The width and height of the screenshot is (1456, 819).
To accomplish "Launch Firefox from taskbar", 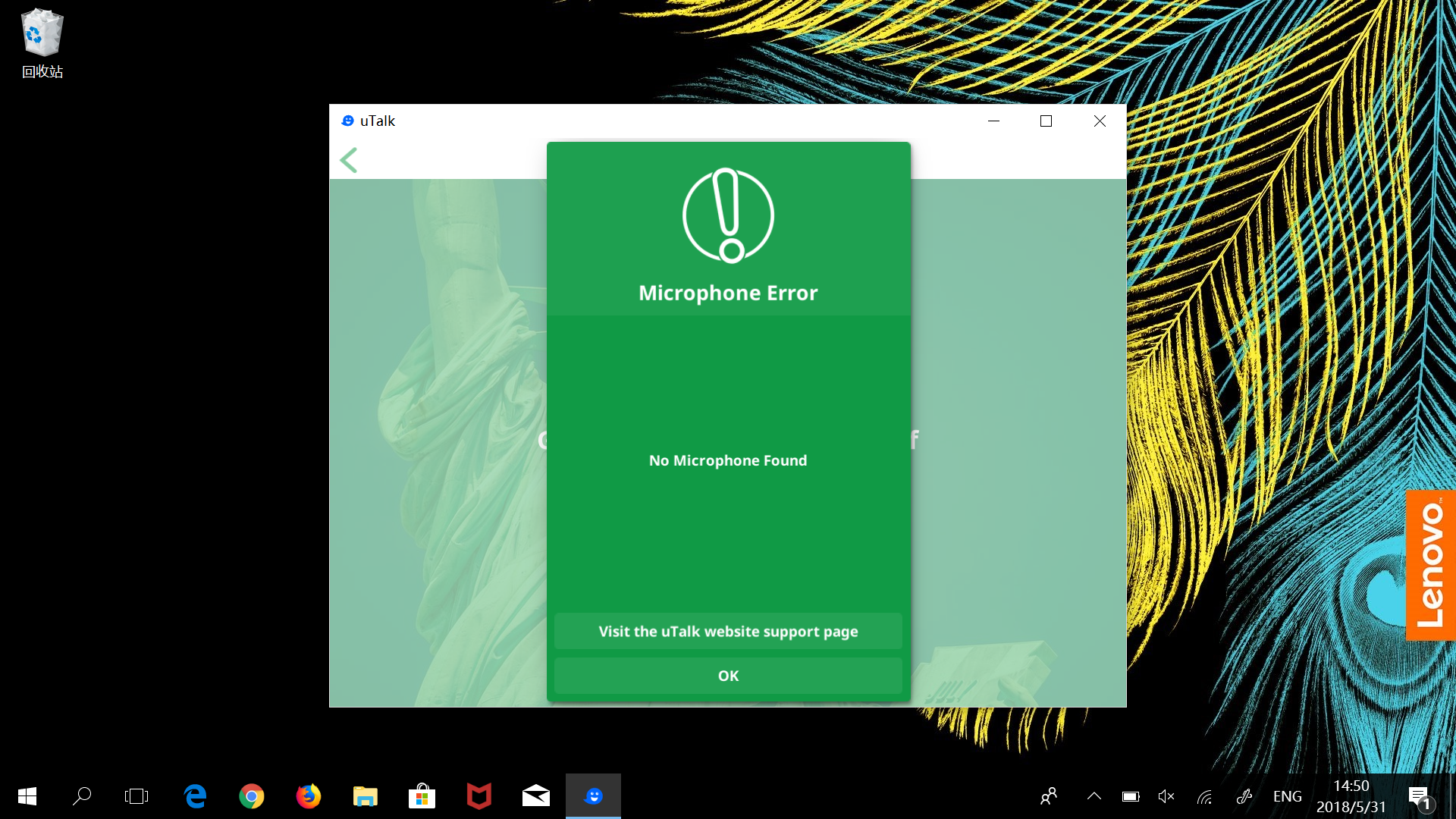I will (309, 796).
